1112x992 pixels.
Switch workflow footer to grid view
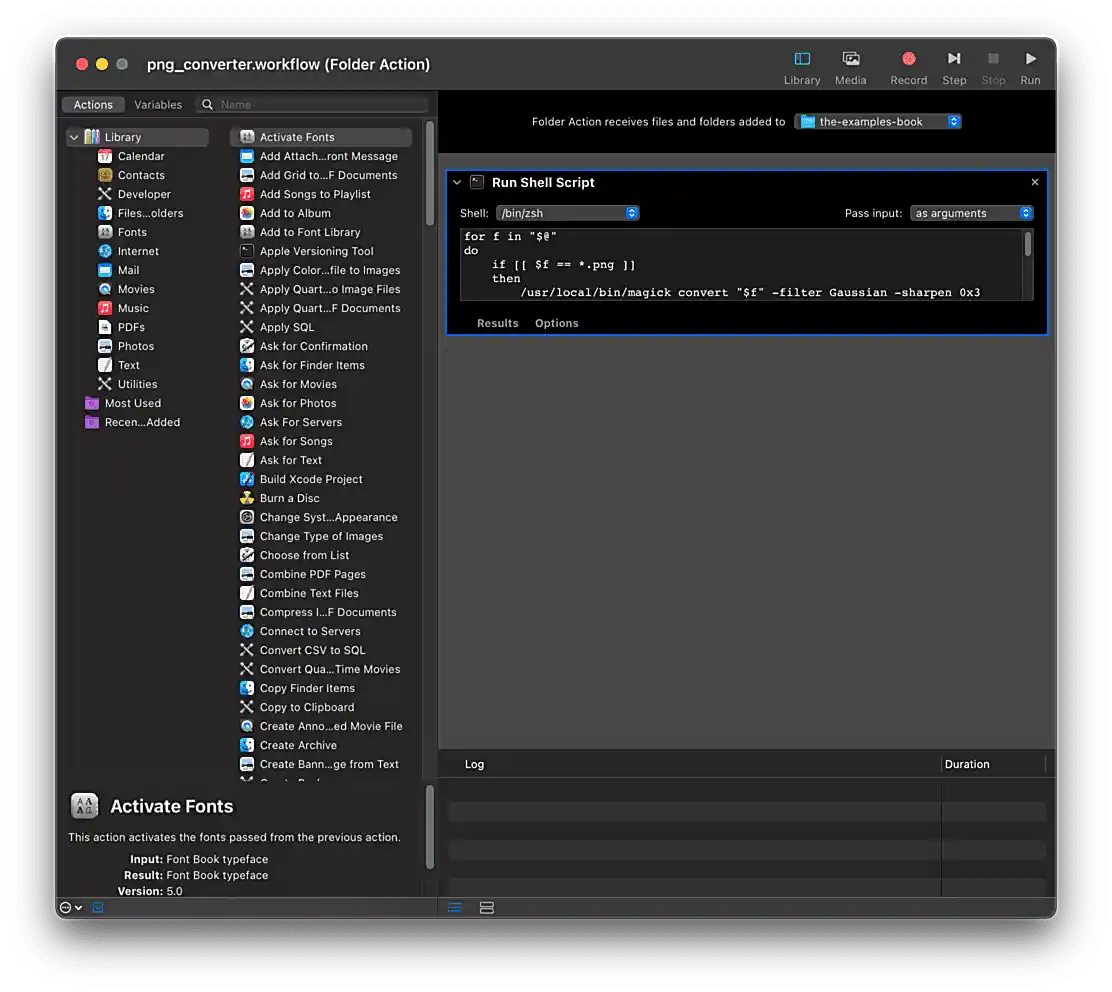486,908
